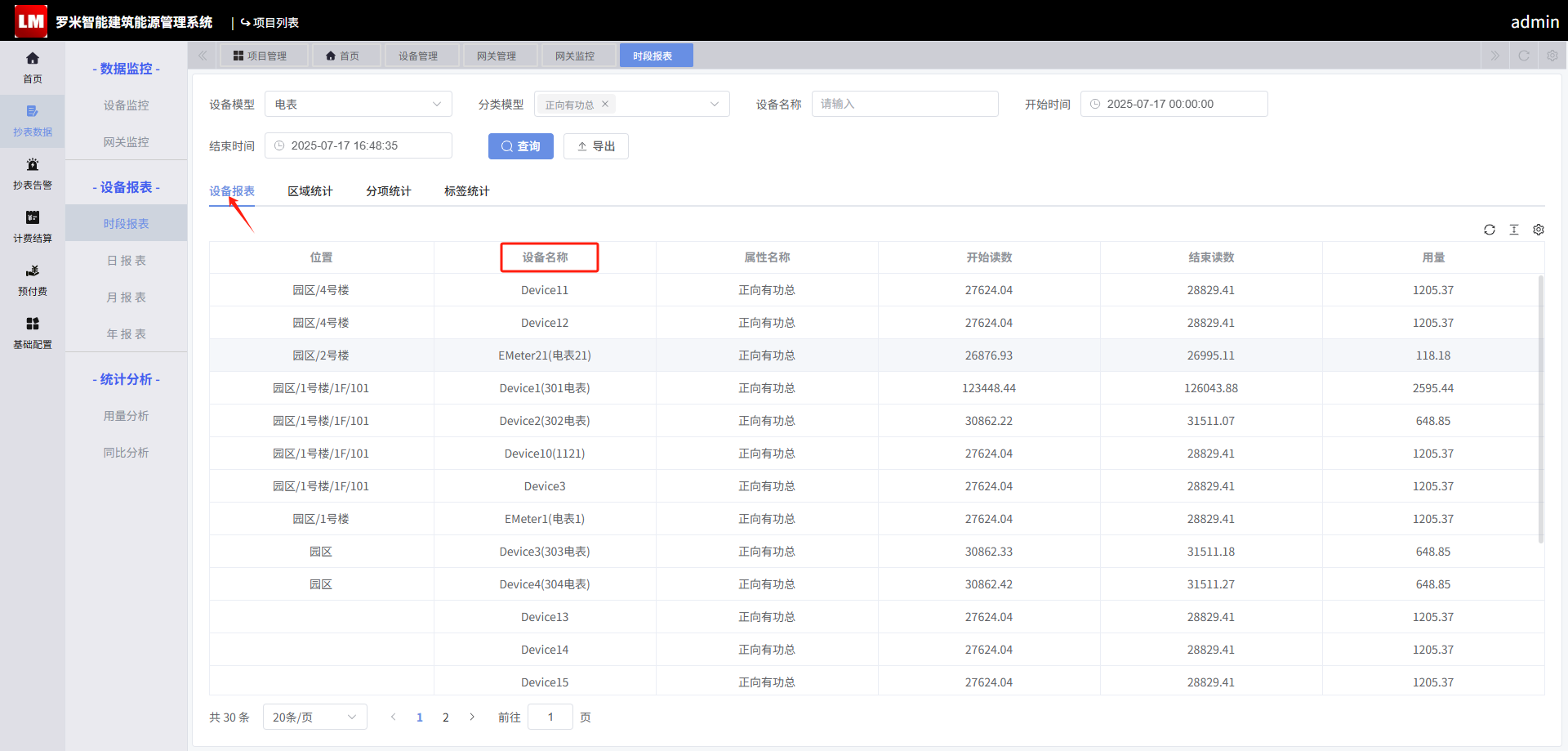This screenshot has height=751, width=1568.
Task: Click the 查询 search button
Action: click(x=521, y=146)
